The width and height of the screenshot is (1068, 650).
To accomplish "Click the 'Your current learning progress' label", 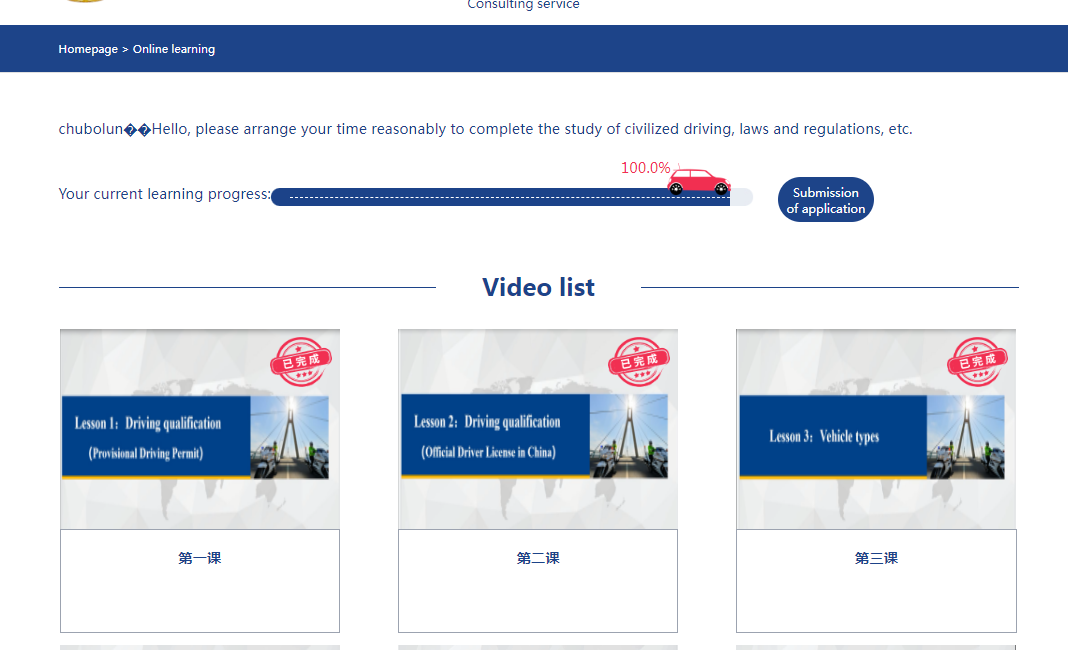I will pos(164,194).
